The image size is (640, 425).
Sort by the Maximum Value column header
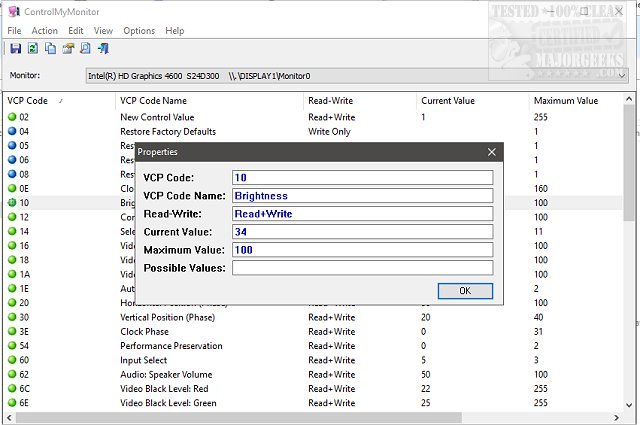(x=565, y=100)
